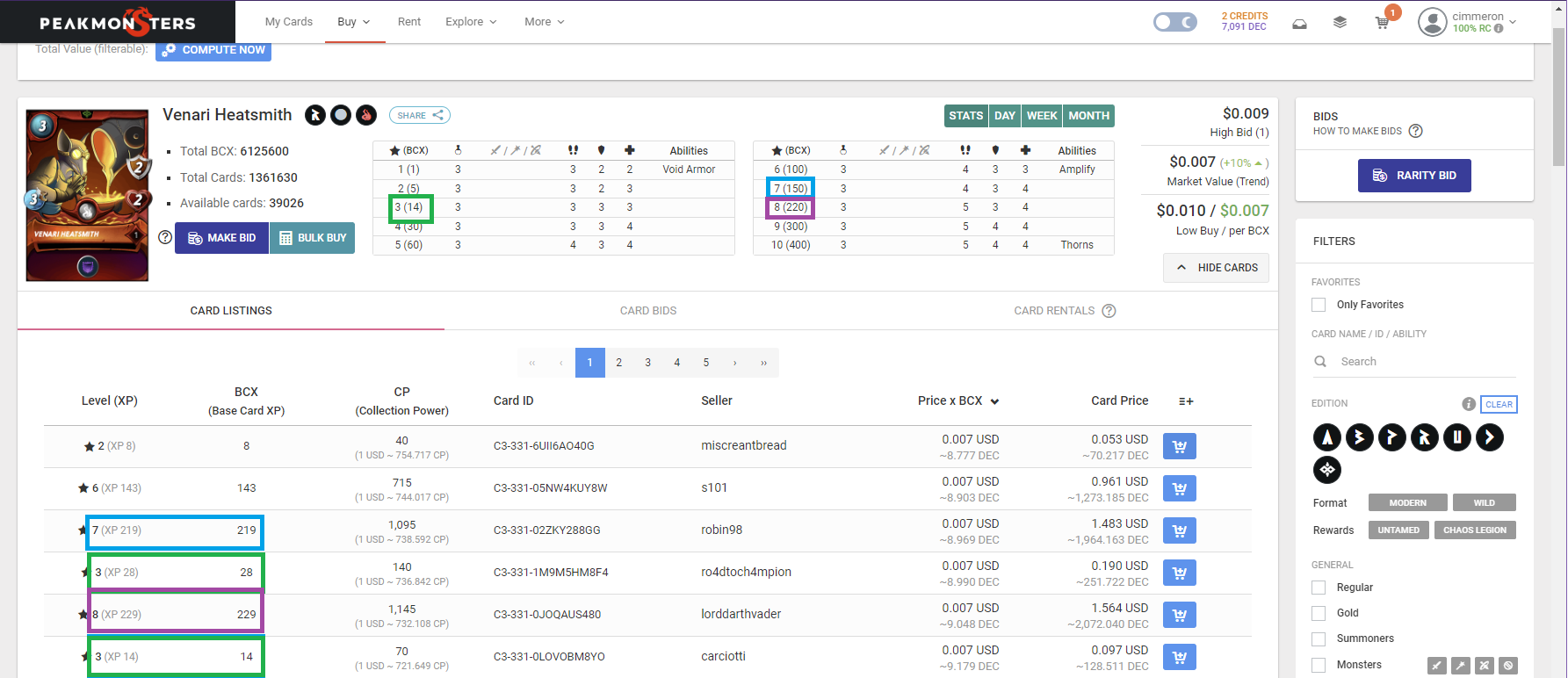Click the RARITY BID button
The width and height of the screenshot is (1568, 678).
(x=1414, y=176)
